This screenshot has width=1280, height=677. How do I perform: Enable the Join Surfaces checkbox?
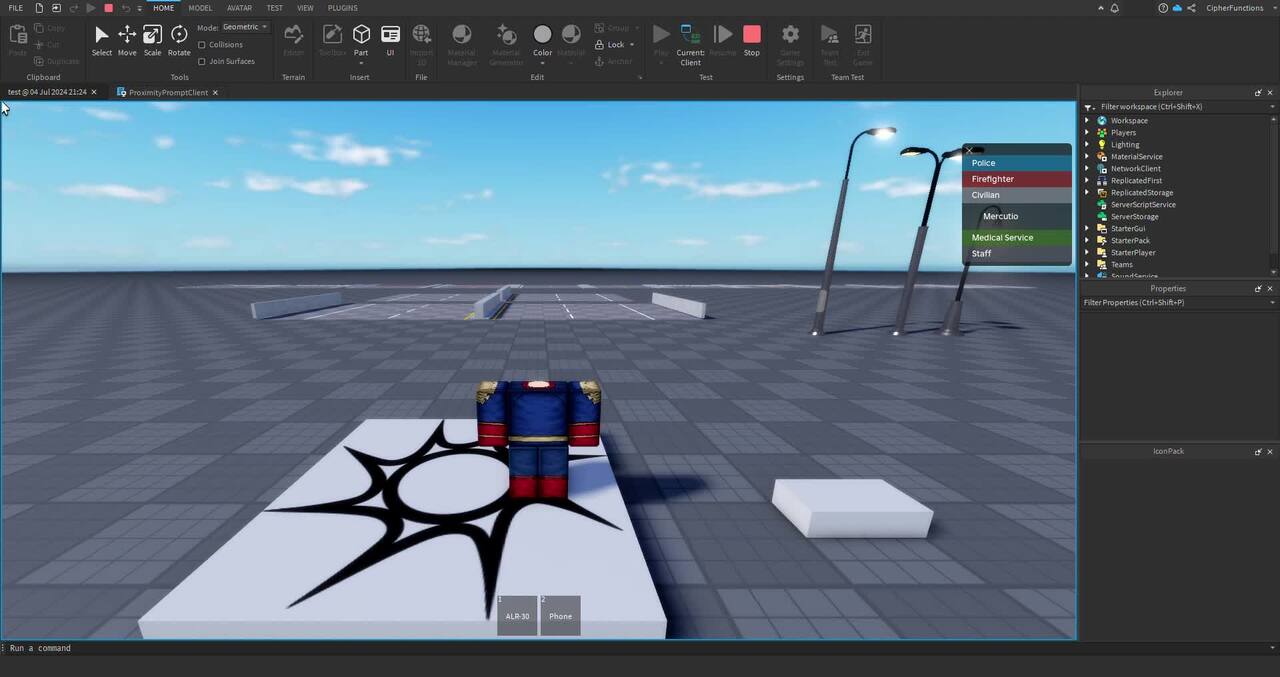pyautogui.click(x=202, y=61)
